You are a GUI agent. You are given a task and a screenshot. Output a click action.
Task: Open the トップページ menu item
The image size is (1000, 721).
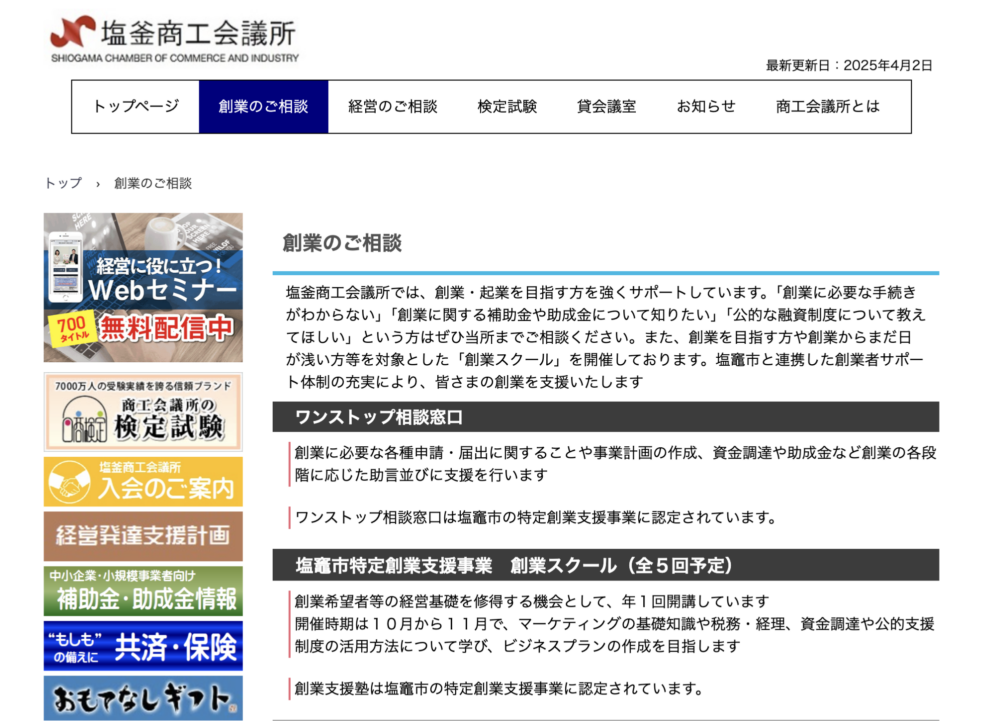coord(136,106)
